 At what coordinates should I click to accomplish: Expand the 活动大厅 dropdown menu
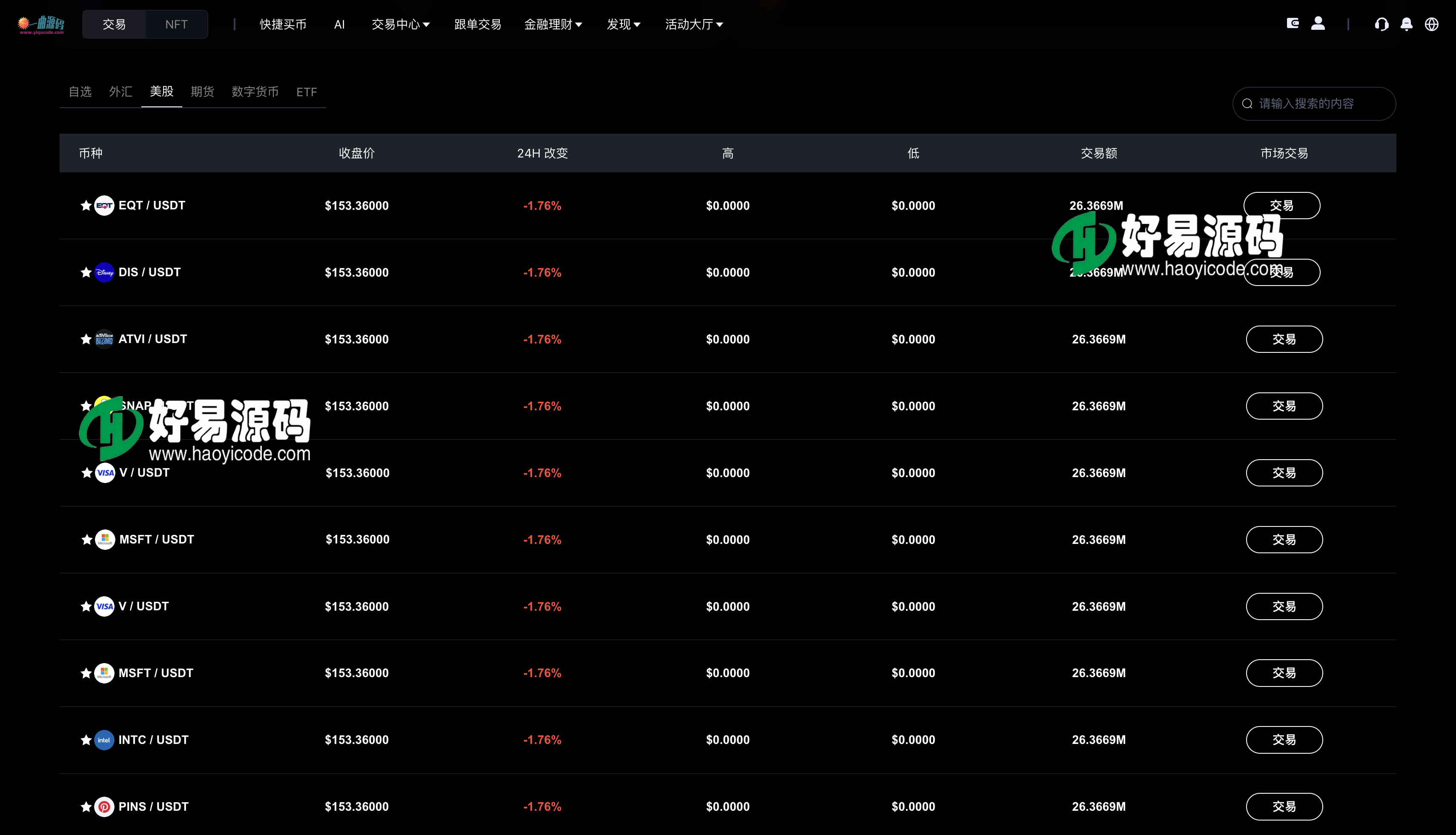point(694,24)
